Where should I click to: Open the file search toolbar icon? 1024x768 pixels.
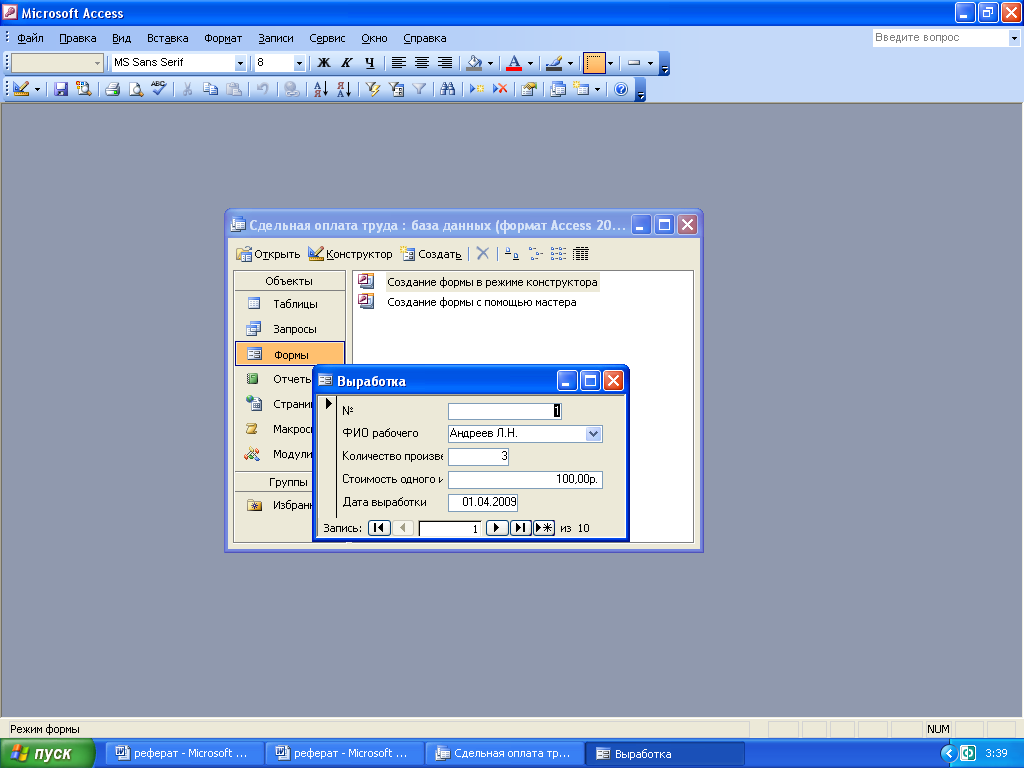[x=84, y=89]
